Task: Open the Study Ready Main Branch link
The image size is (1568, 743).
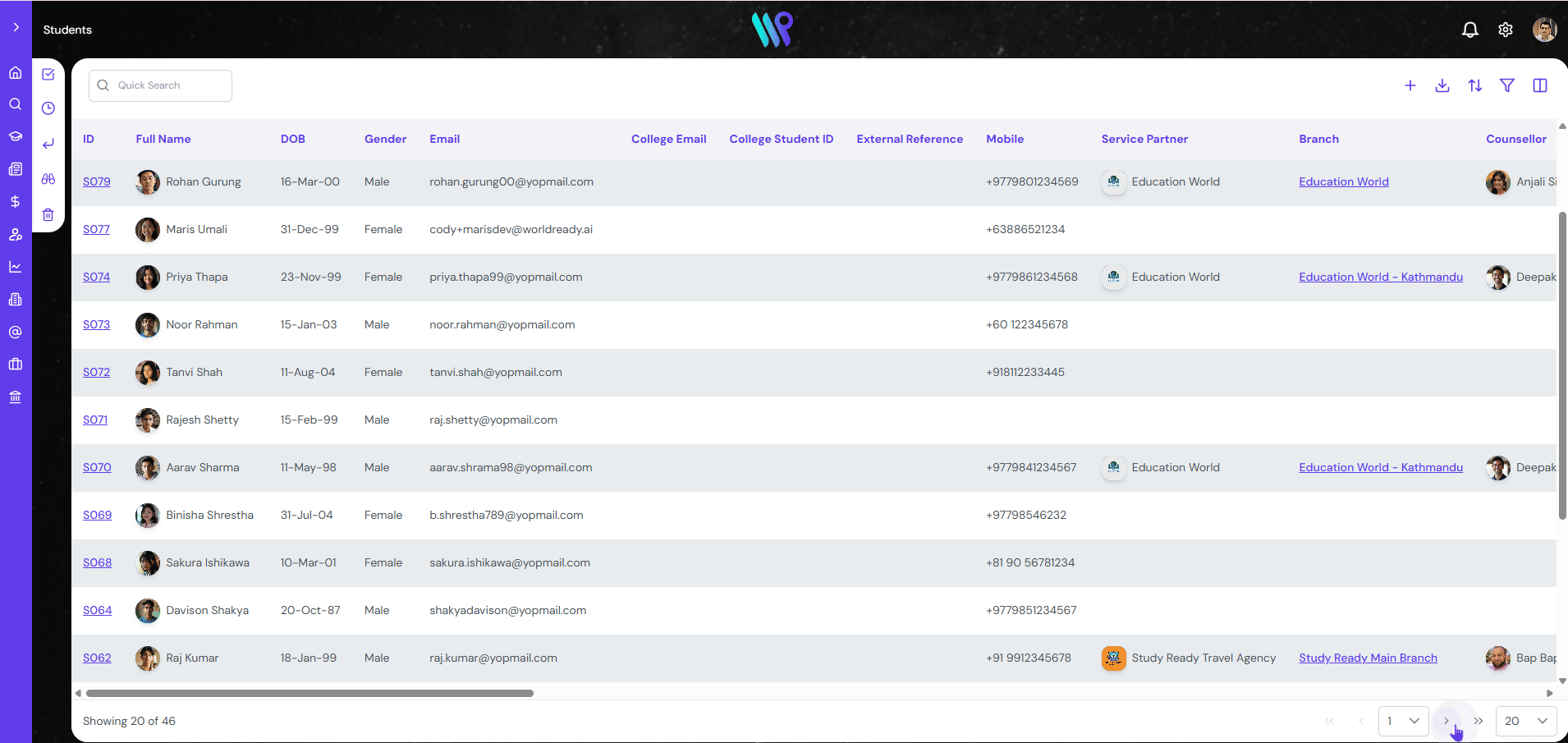Action: pos(1367,658)
